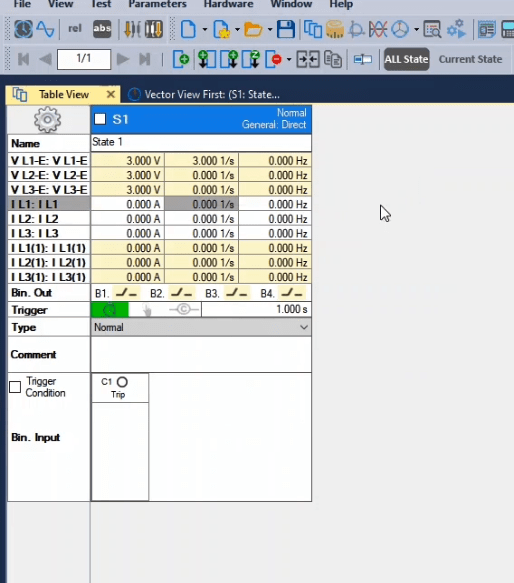Create new document with blank page icon
Screen dimensions: 514x583
(188, 29)
